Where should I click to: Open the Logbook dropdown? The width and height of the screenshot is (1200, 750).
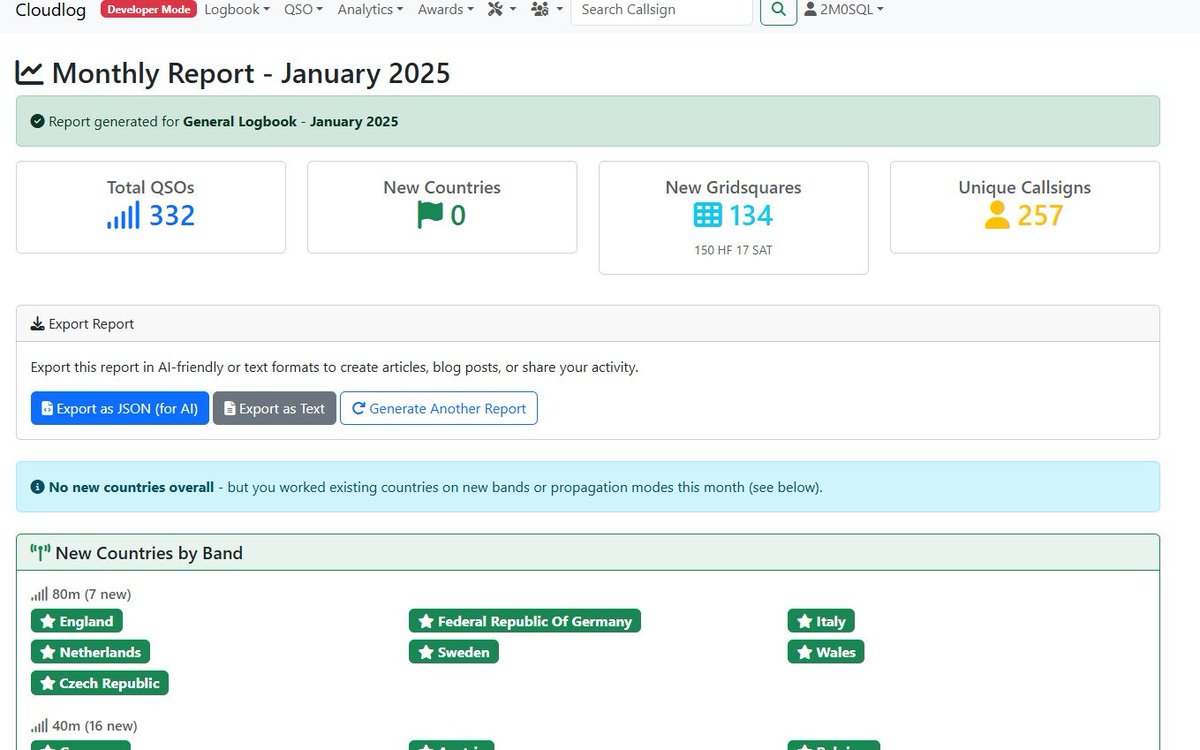[234, 9]
